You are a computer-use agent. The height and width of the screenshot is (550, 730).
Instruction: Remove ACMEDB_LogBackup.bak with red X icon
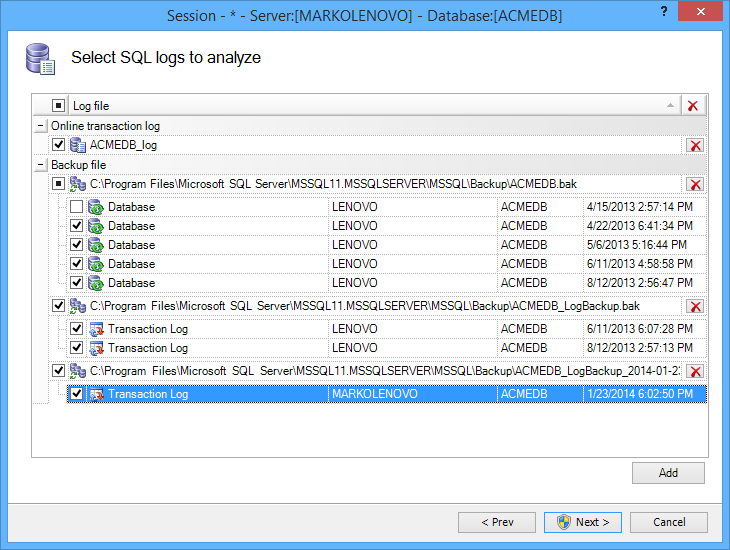tap(695, 306)
